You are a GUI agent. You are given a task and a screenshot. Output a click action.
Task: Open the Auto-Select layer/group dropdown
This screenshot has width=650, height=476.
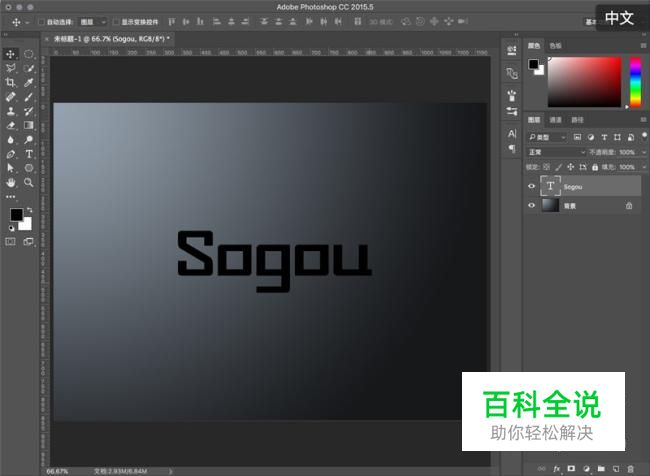pos(93,22)
